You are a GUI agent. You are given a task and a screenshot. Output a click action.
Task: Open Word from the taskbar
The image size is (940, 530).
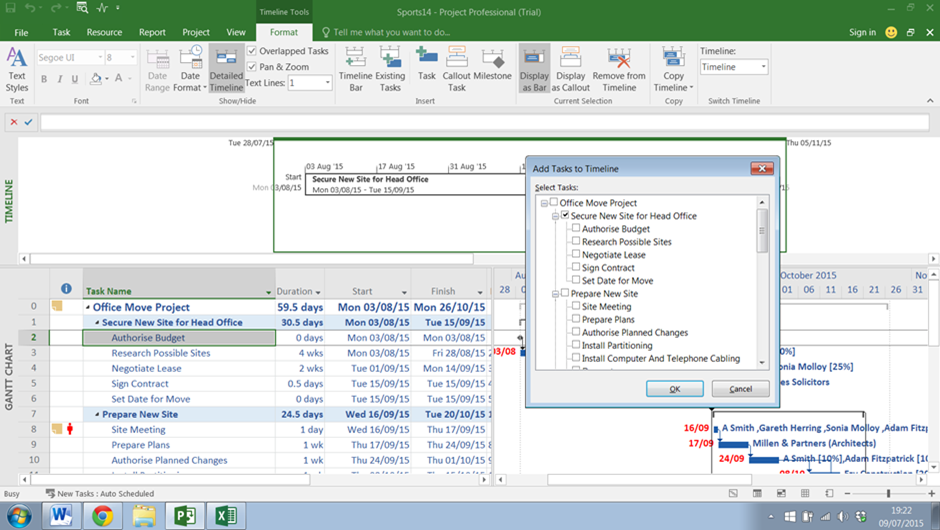tap(61, 516)
